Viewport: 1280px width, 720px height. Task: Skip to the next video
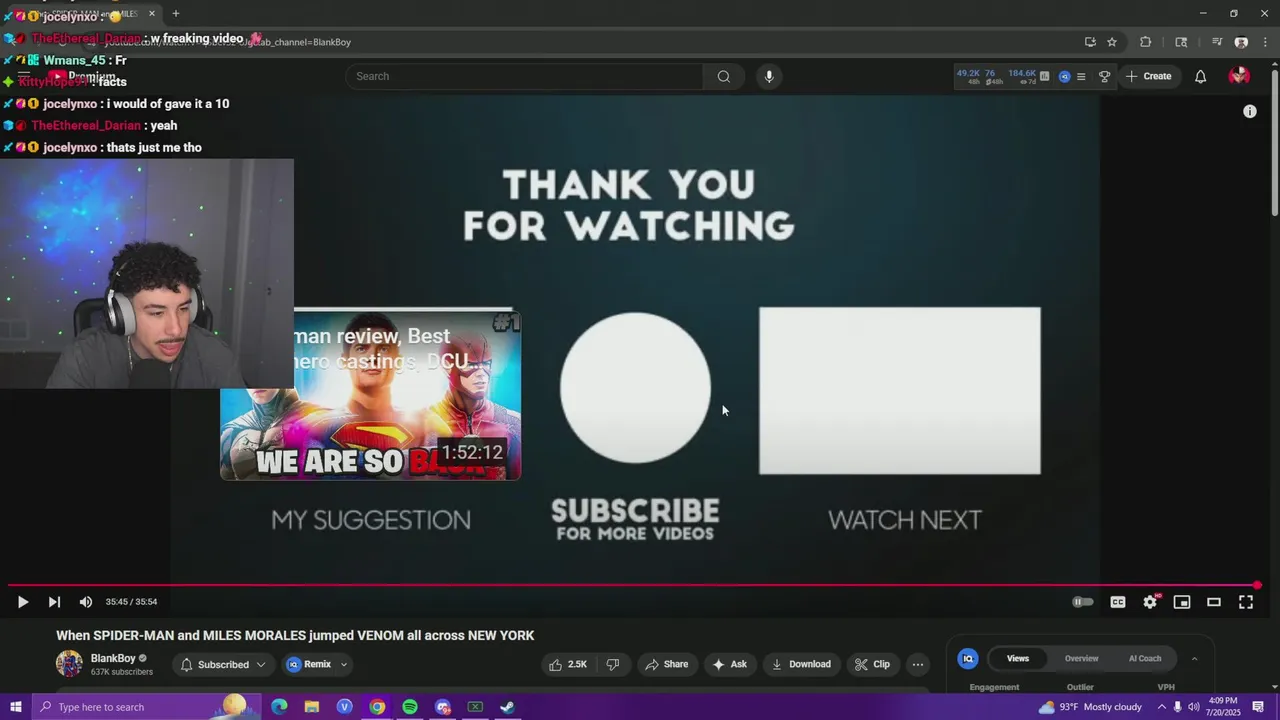(x=54, y=602)
